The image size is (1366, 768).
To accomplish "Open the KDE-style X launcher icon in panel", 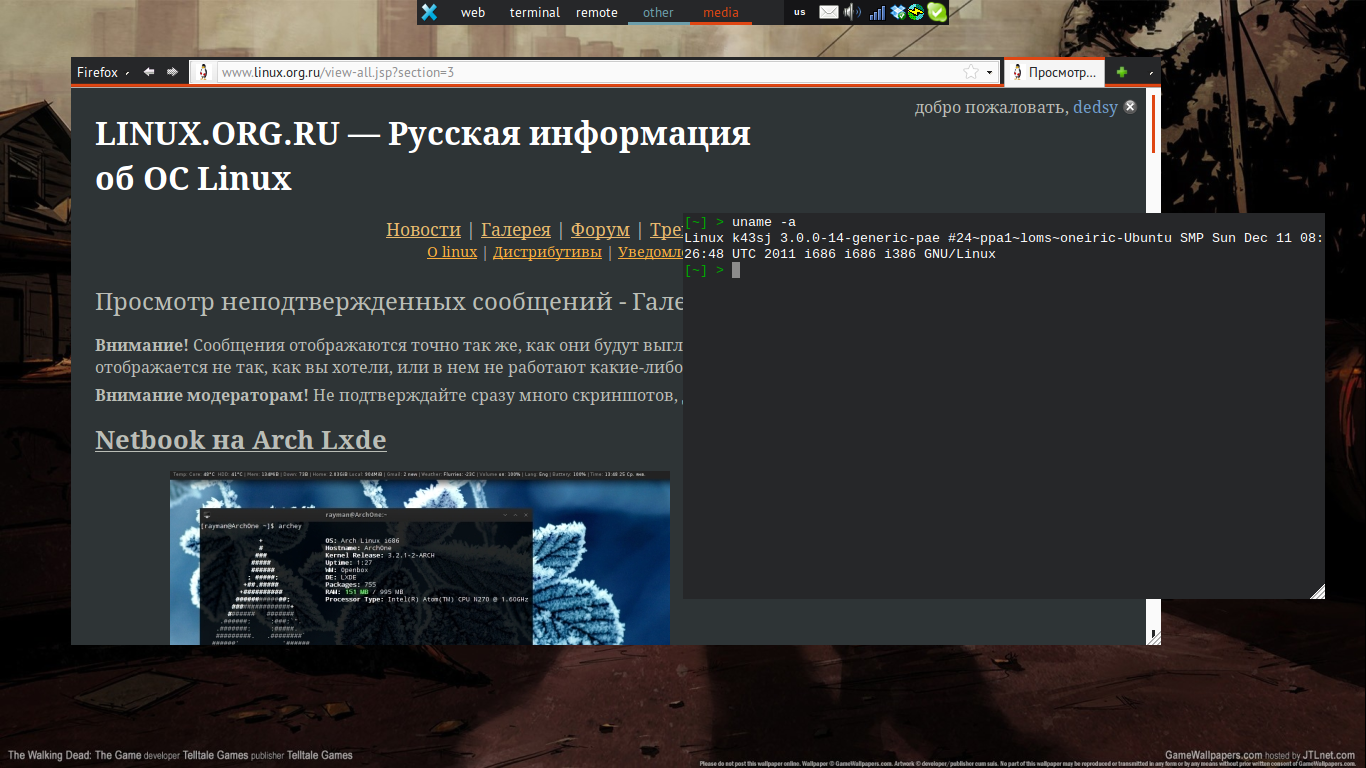I will pyautogui.click(x=429, y=12).
